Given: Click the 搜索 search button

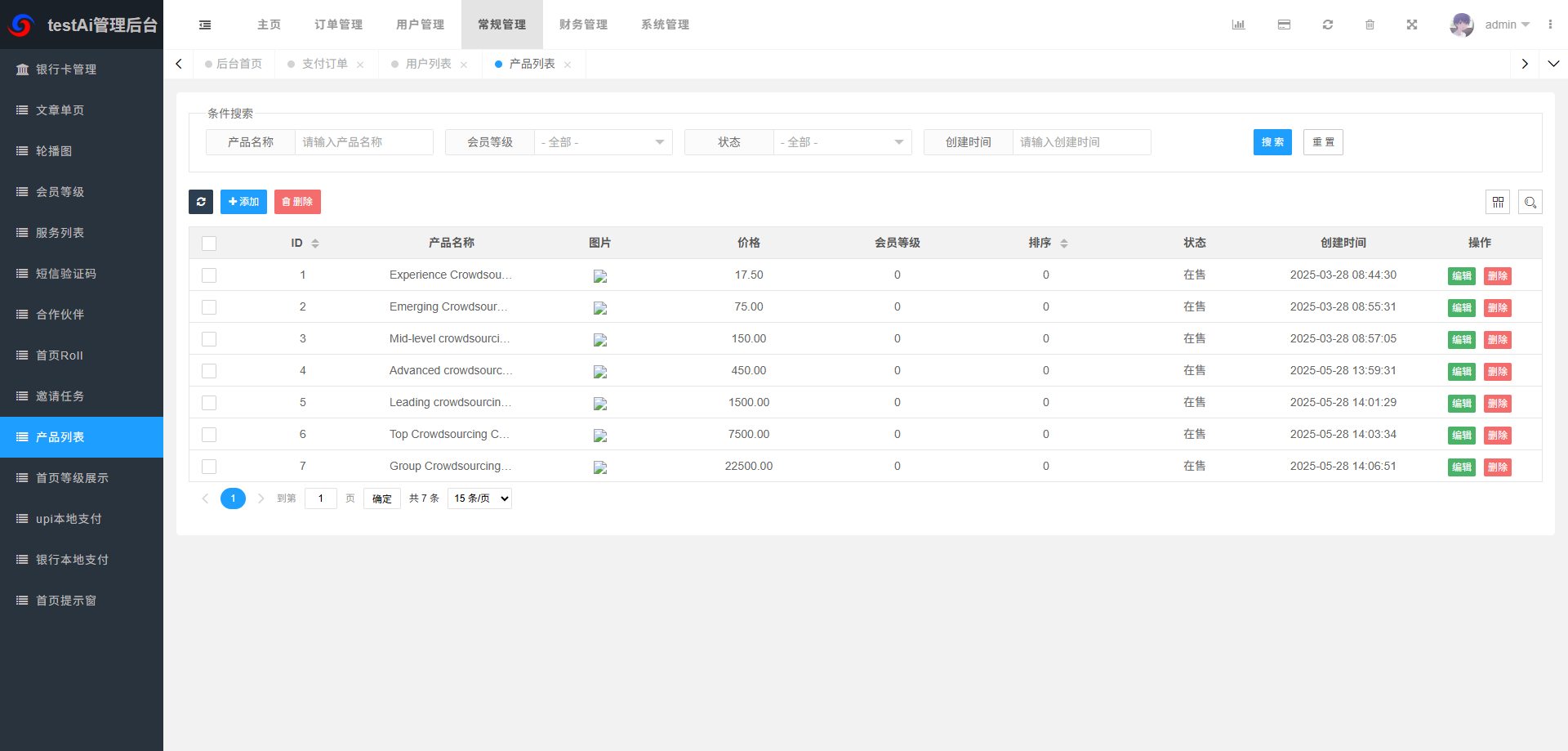Looking at the screenshot, I should point(1272,142).
